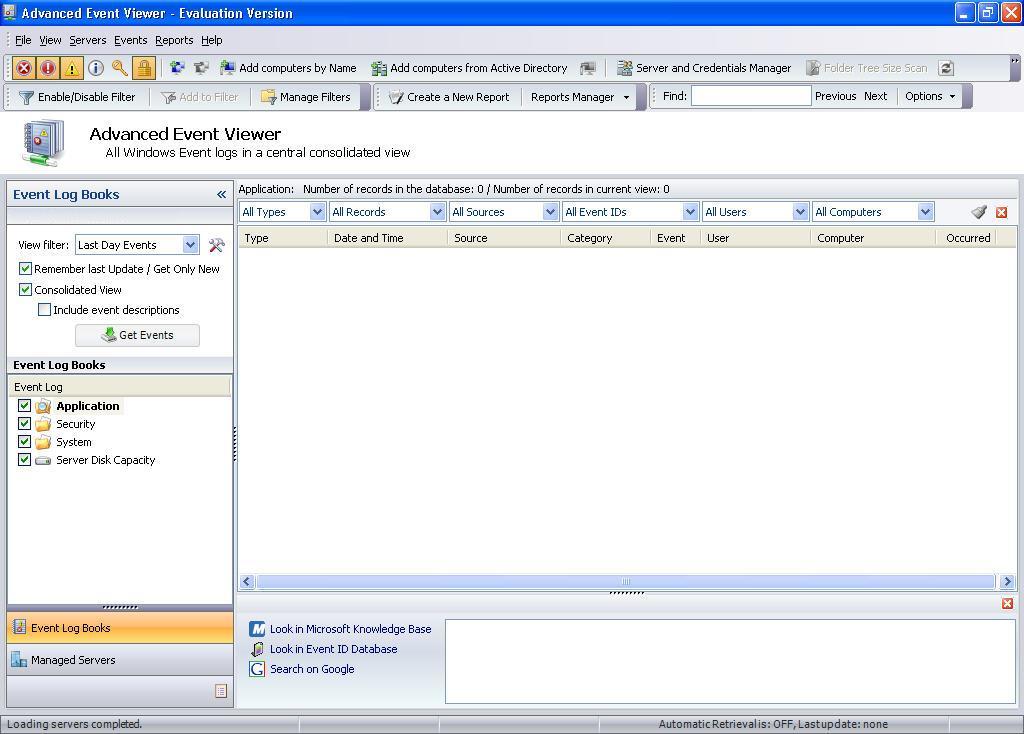Disable the Consolidated View option
This screenshot has height=734, width=1024.
[x=25, y=289]
